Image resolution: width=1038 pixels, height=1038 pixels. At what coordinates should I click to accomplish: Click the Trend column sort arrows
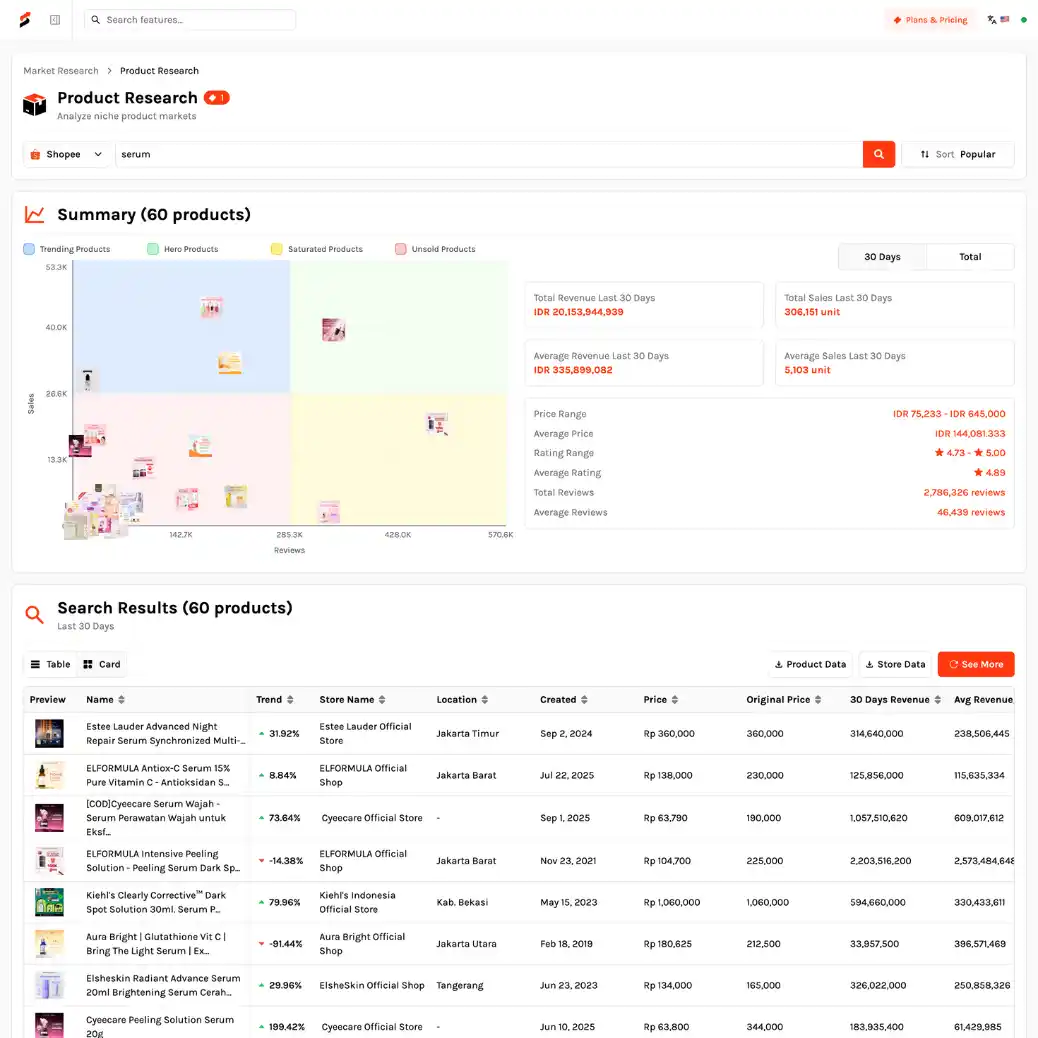(x=290, y=700)
